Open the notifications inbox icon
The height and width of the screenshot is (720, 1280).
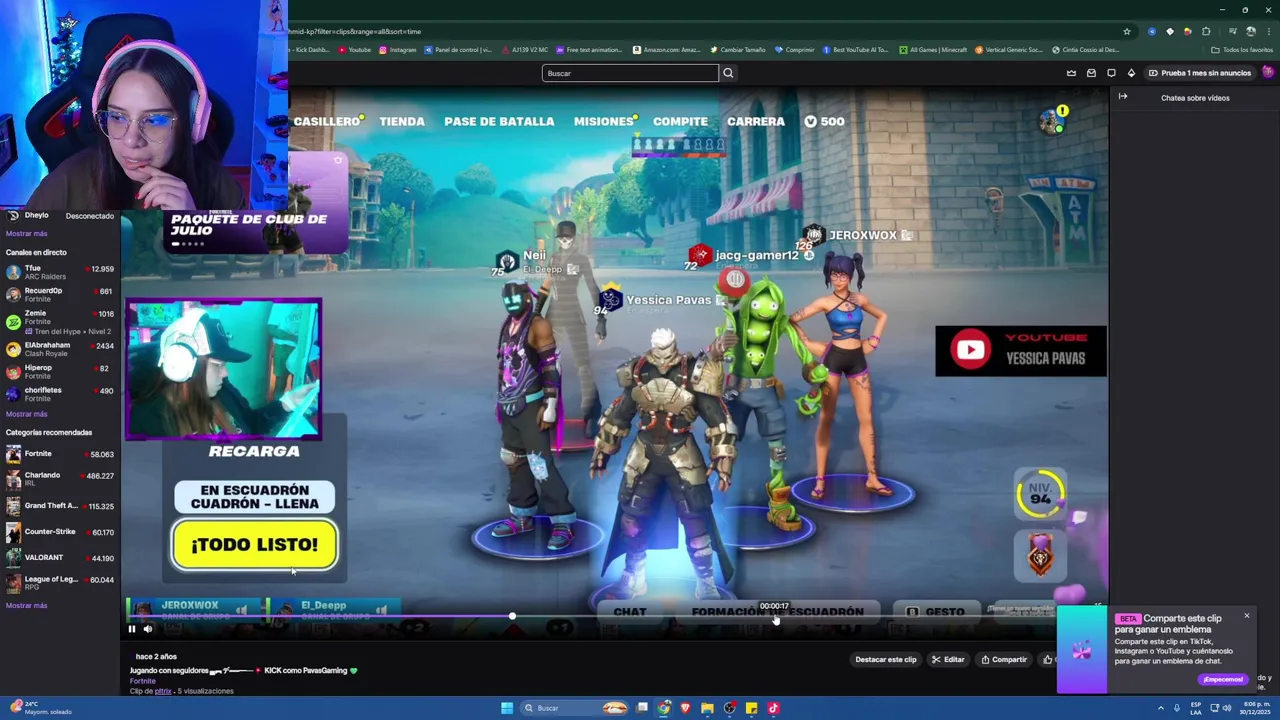tap(1091, 73)
